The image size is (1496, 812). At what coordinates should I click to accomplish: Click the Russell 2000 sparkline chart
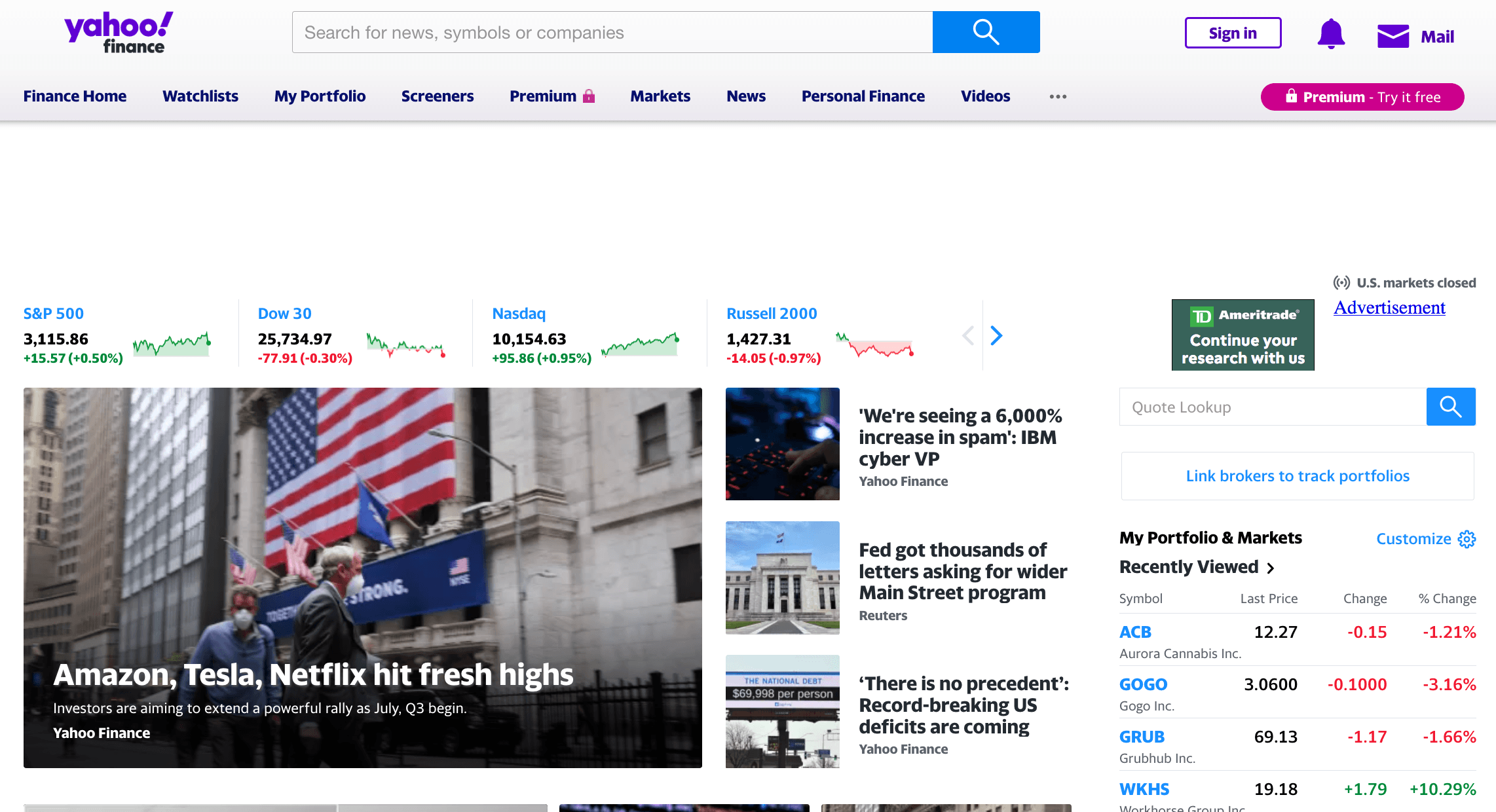(874, 344)
